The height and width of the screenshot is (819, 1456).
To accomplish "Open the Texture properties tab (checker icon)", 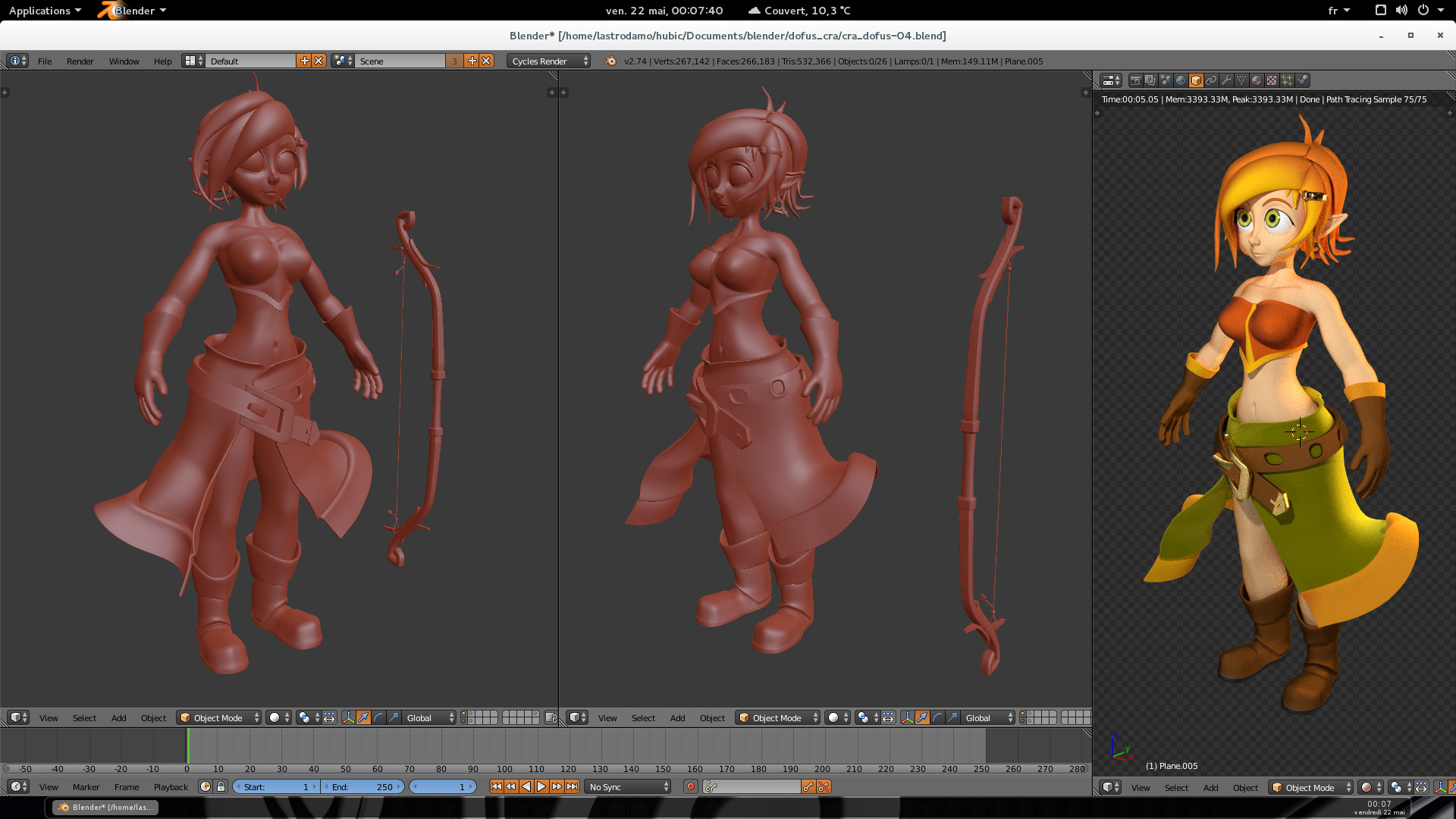I will 1272,80.
